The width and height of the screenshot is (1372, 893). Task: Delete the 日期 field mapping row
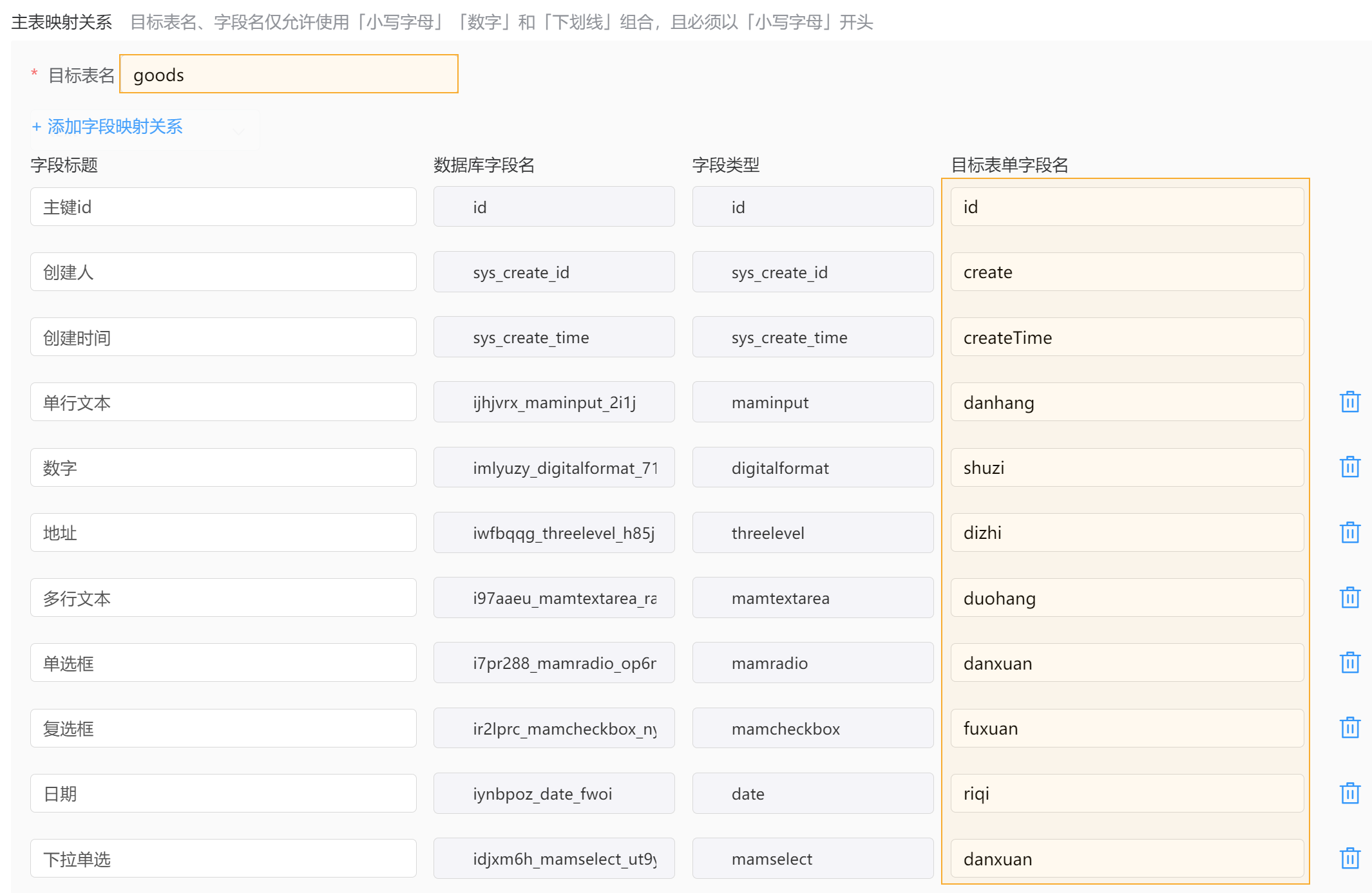click(x=1349, y=793)
